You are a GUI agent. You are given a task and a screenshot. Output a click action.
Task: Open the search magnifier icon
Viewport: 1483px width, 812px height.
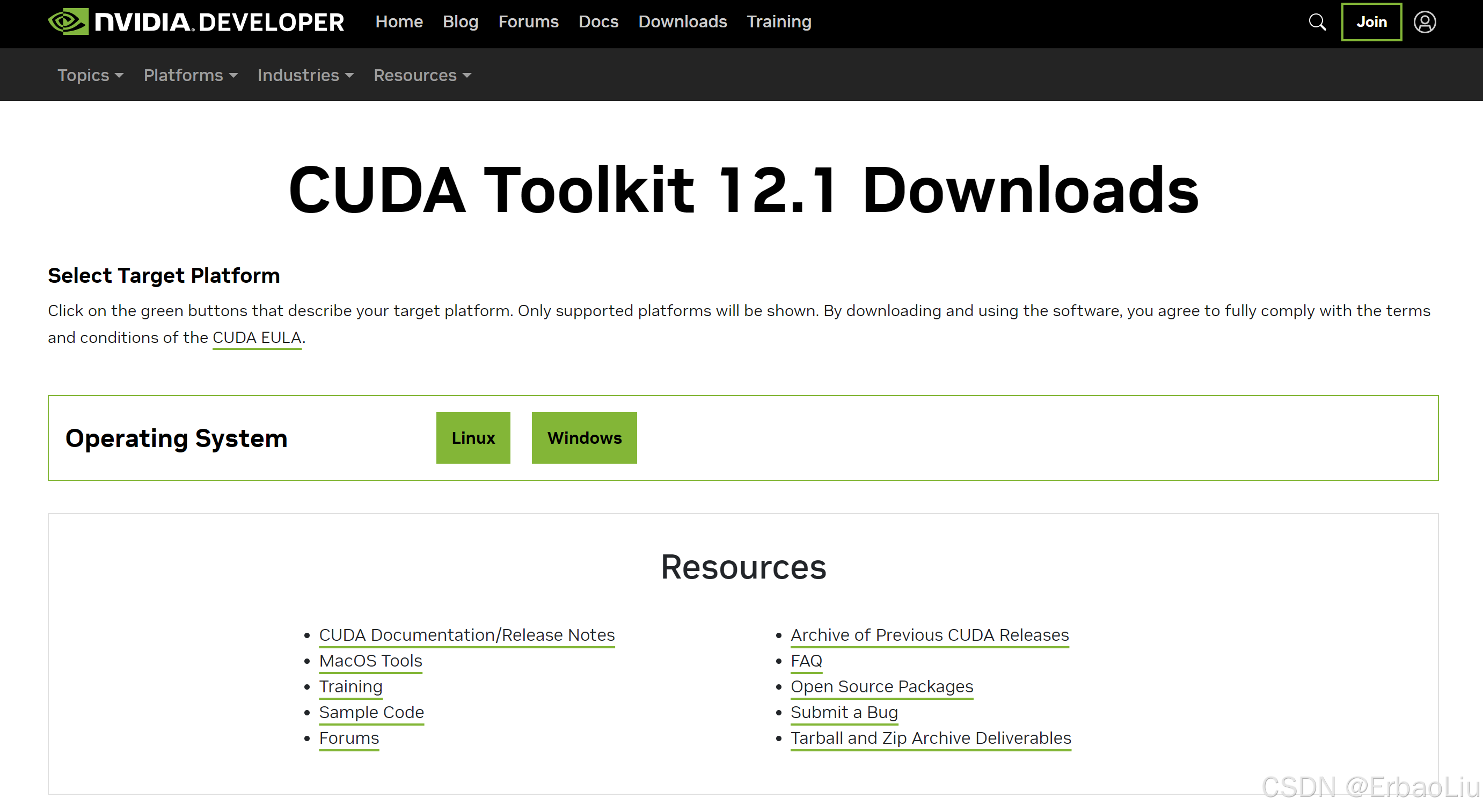pyautogui.click(x=1317, y=22)
